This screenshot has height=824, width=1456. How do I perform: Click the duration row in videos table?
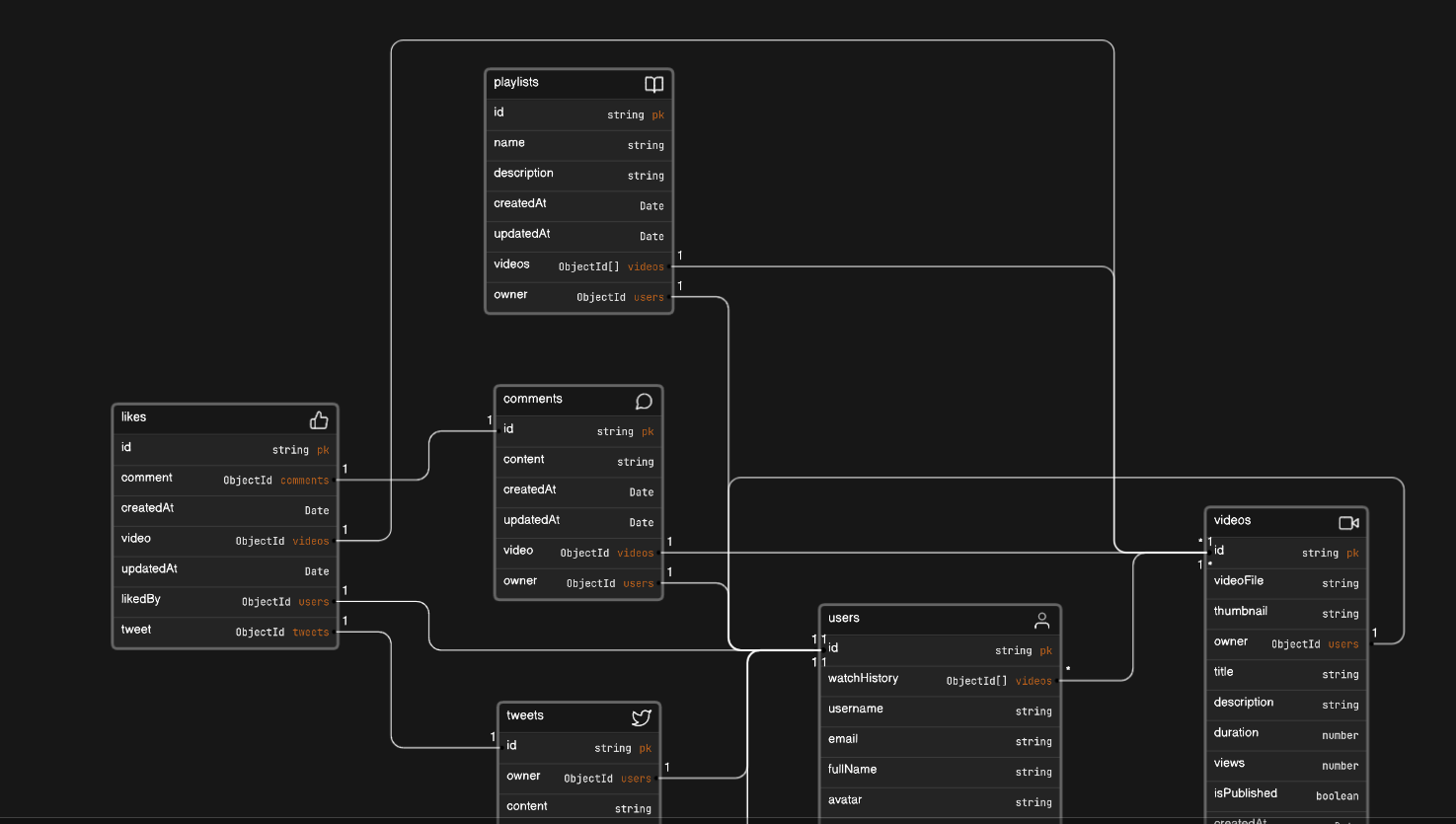point(1286,735)
